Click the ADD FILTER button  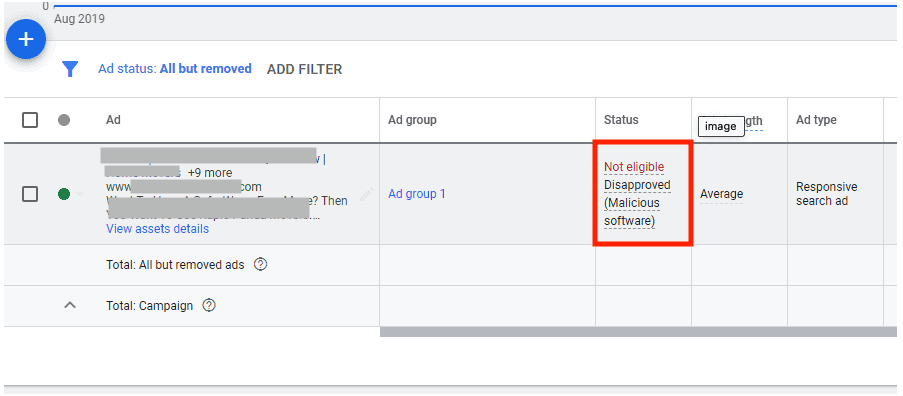pos(305,70)
